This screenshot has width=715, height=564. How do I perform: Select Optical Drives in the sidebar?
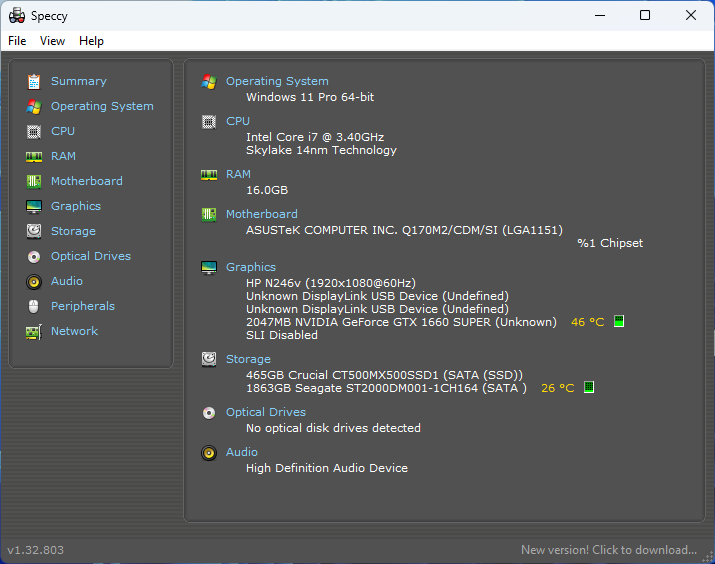(x=91, y=256)
